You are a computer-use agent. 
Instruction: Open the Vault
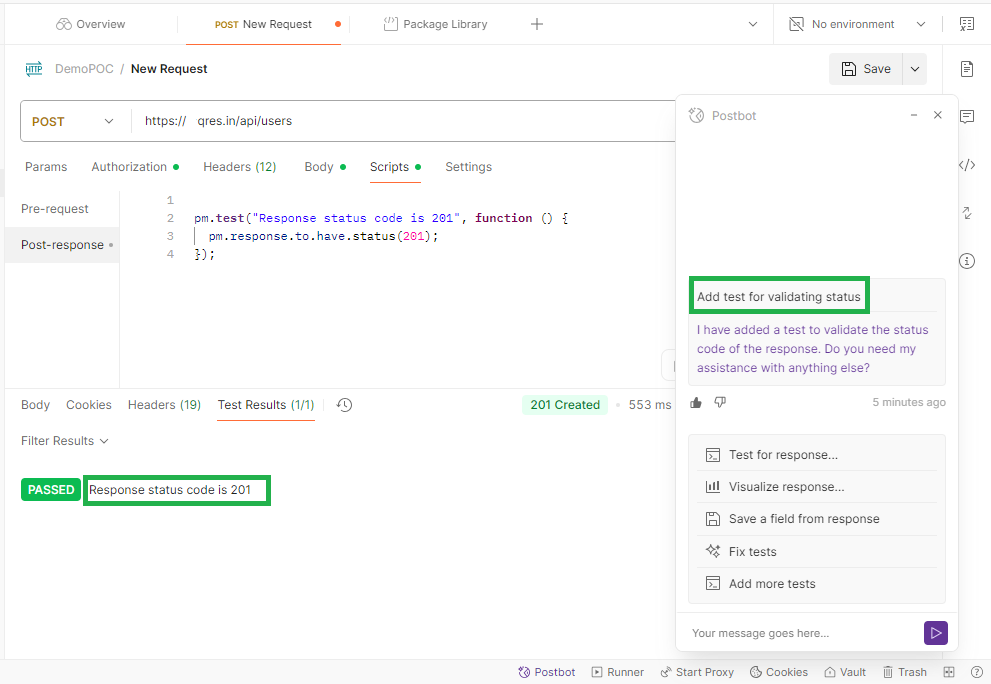pos(844,671)
